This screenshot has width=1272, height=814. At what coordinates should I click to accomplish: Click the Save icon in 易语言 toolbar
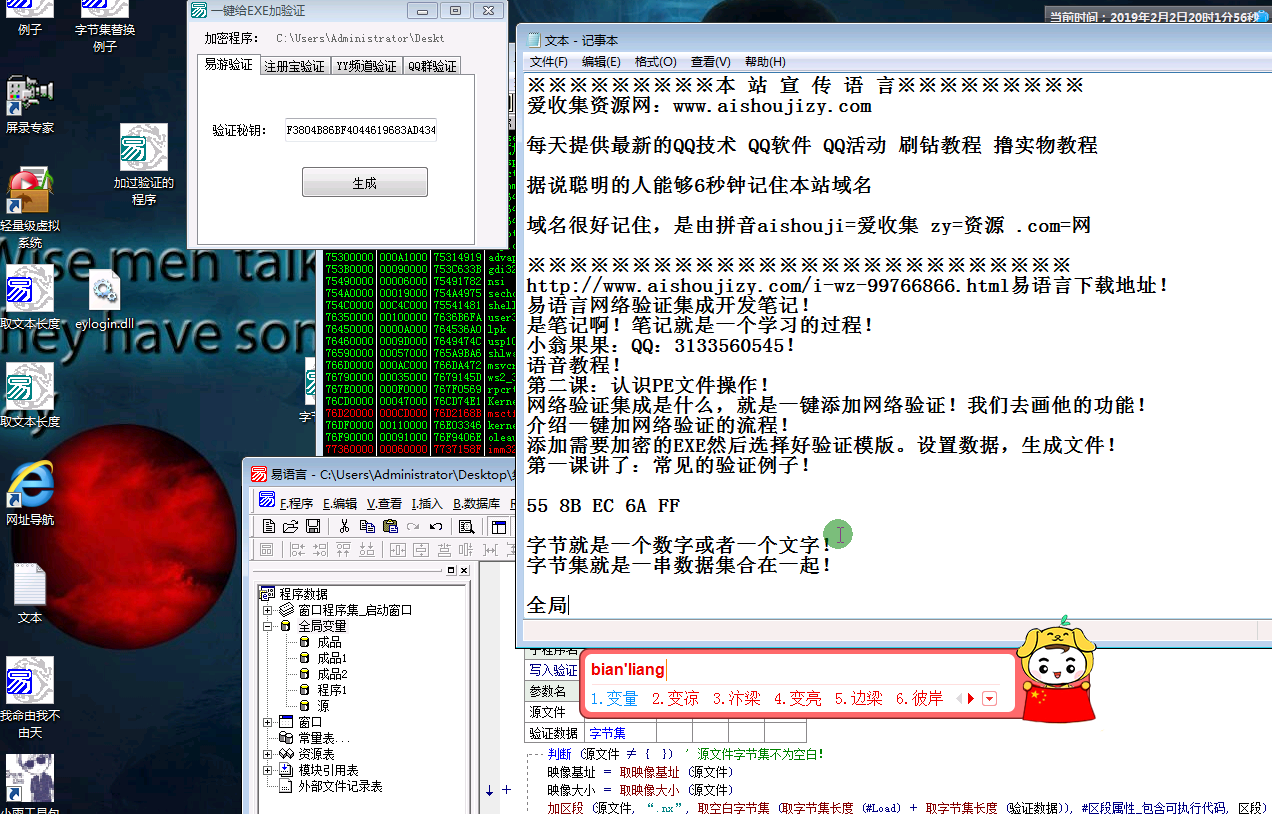(313, 526)
